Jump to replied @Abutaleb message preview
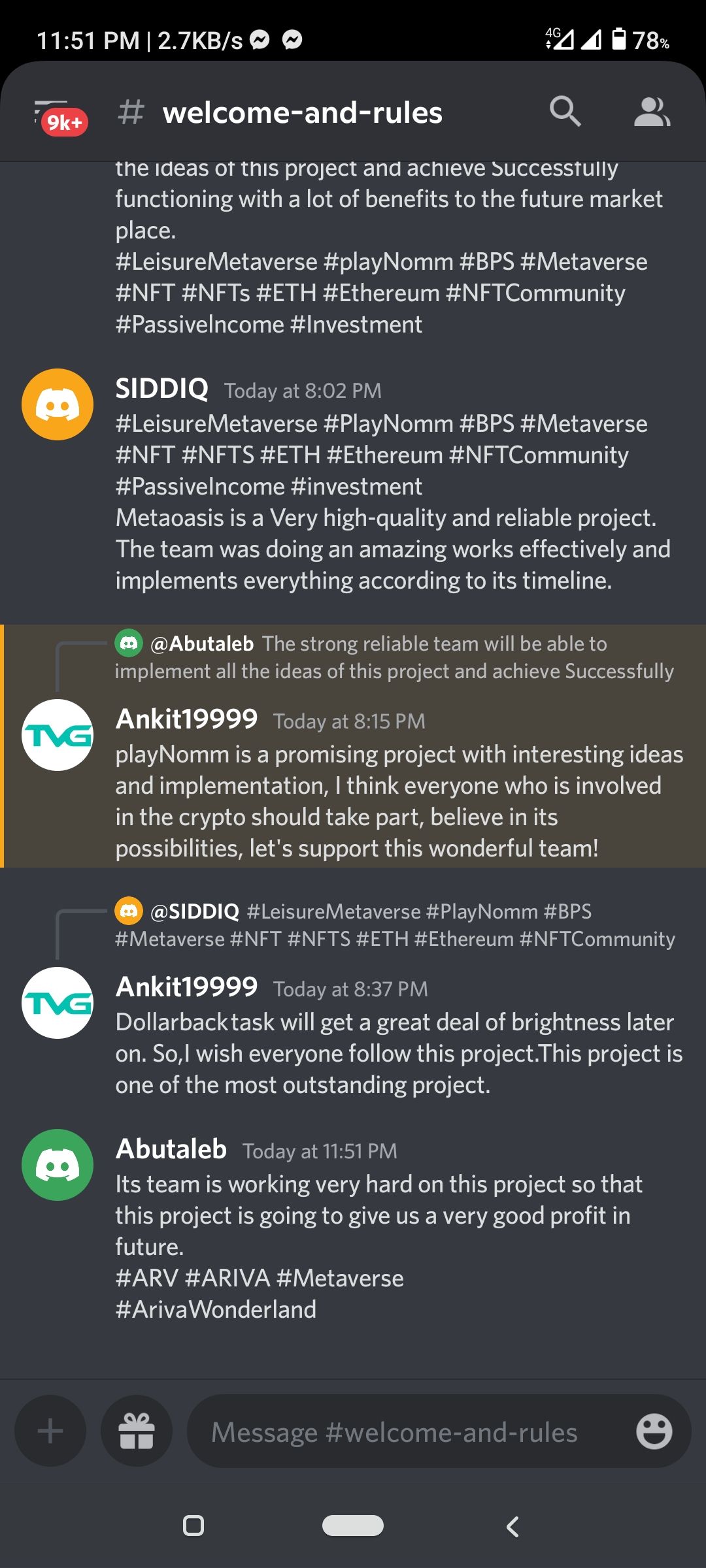 [x=394, y=657]
